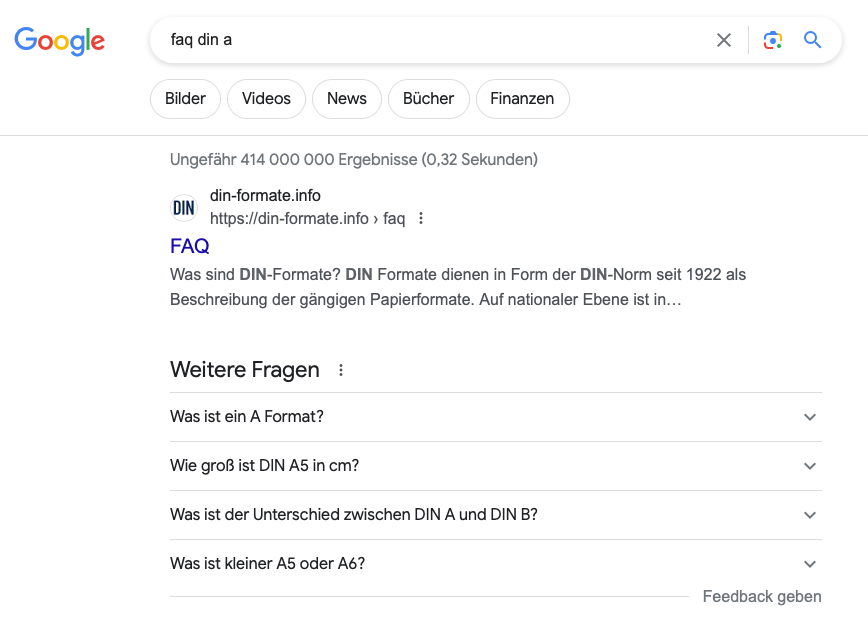The width and height of the screenshot is (868, 638).
Task: Click the Feedback geben link
Action: 761,597
